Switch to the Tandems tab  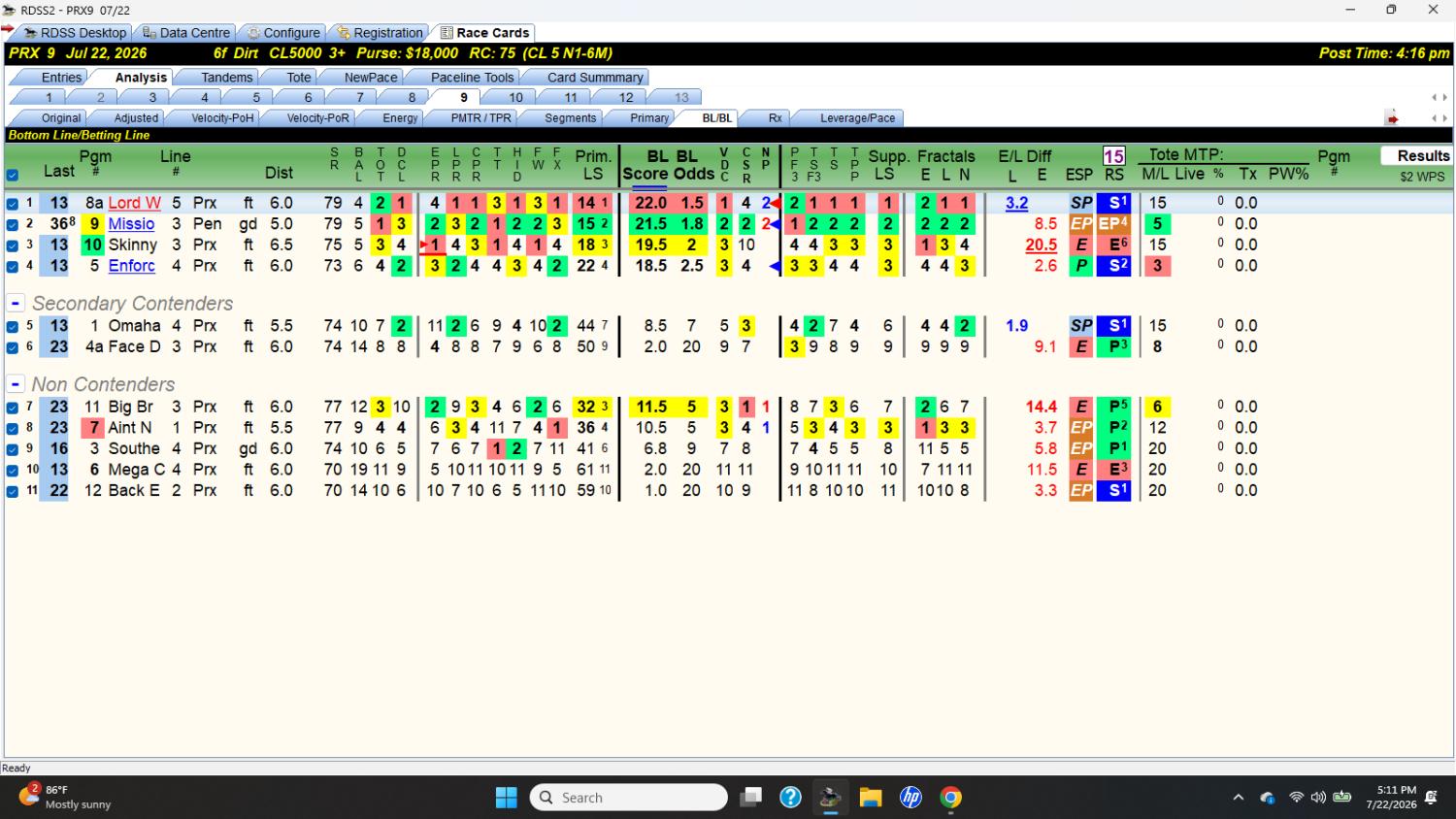click(226, 77)
